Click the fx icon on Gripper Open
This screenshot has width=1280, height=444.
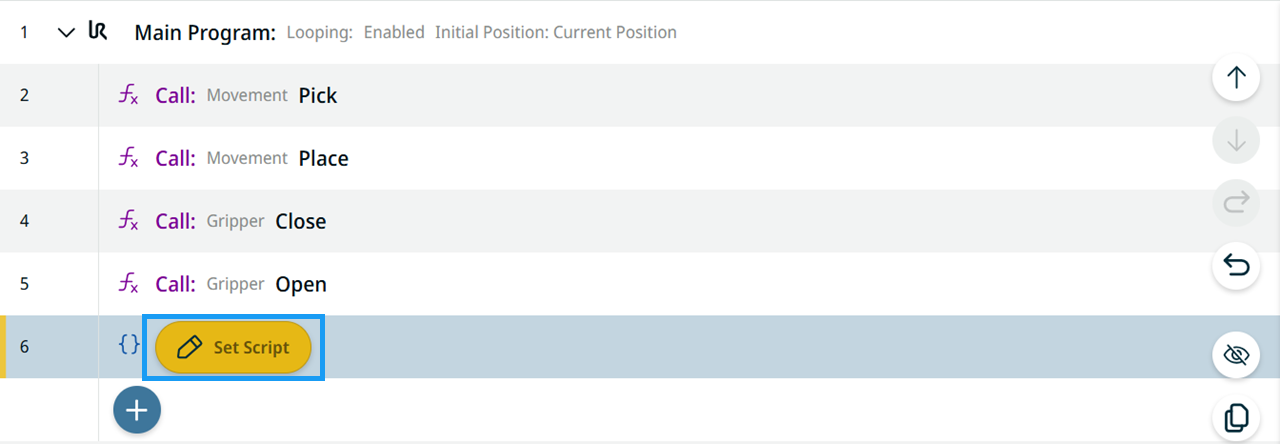[x=128, y=284]
